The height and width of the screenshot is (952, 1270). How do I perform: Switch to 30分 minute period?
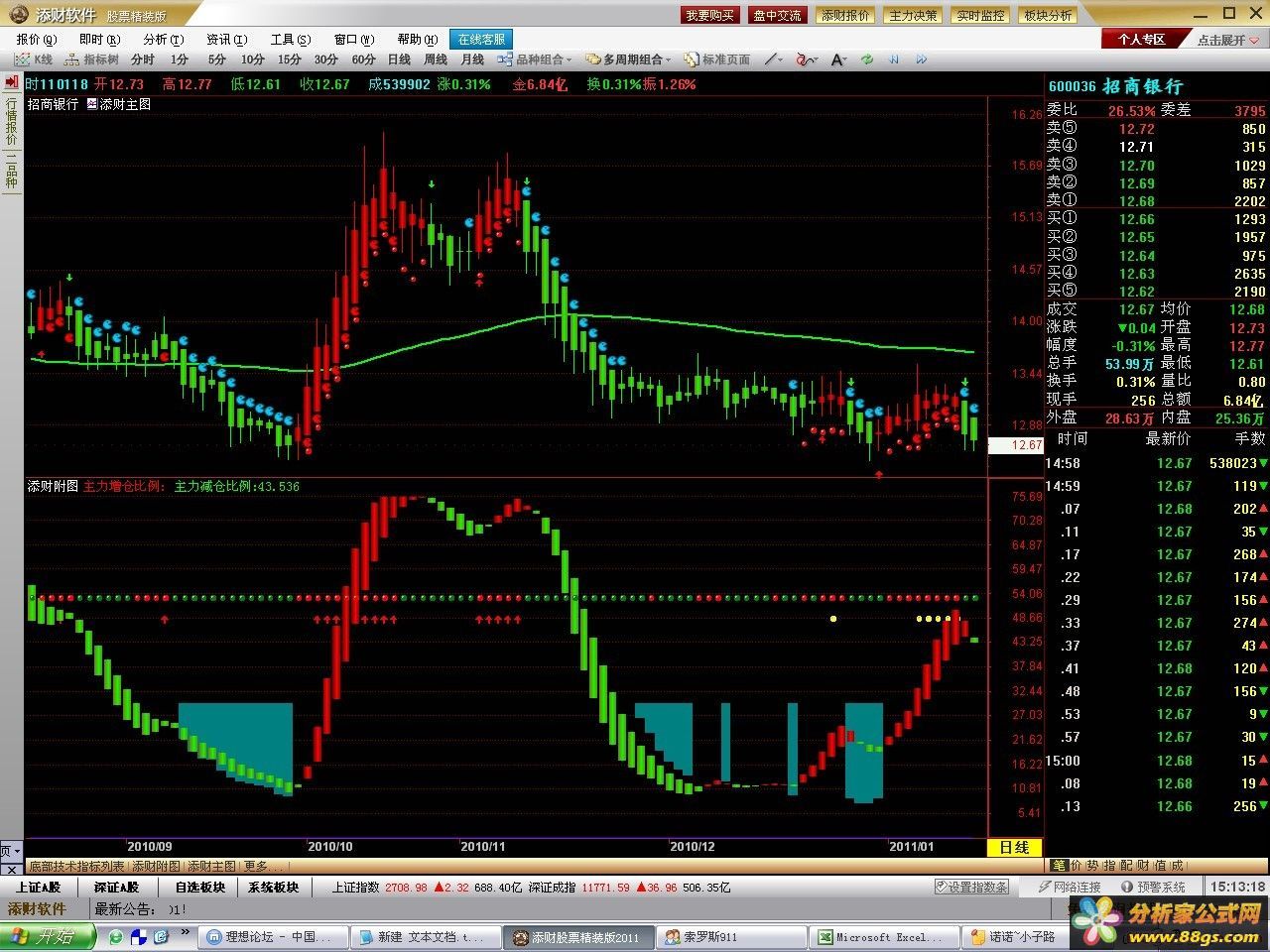(326, 60)
